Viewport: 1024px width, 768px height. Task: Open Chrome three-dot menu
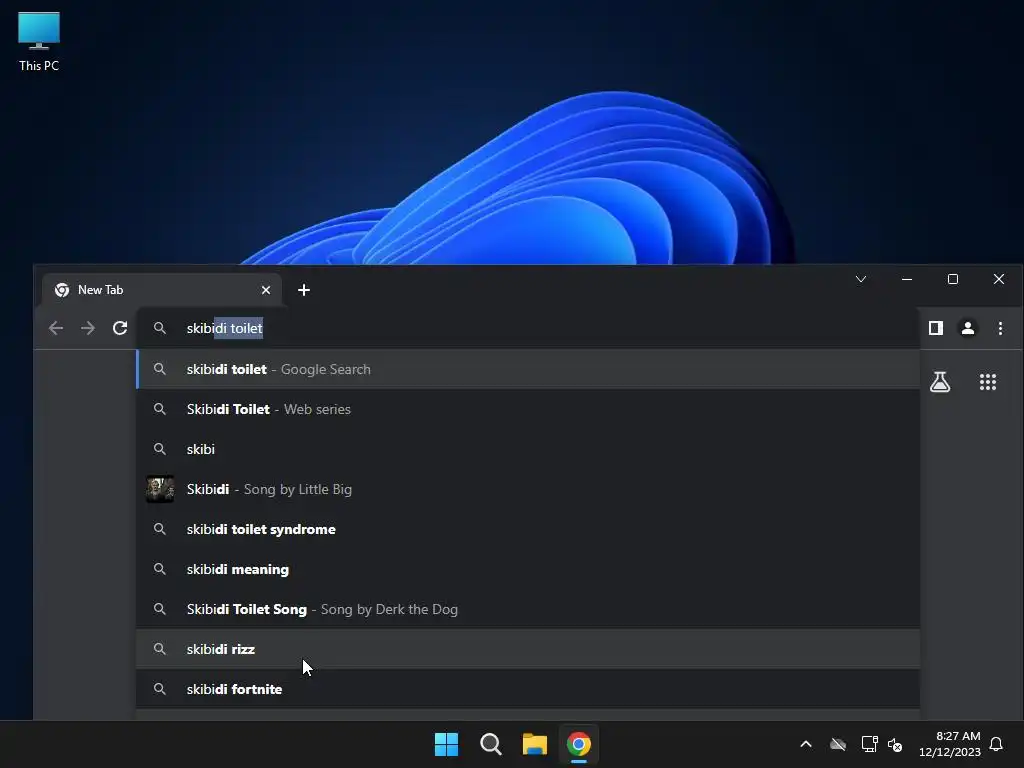tap(1000, 328)
